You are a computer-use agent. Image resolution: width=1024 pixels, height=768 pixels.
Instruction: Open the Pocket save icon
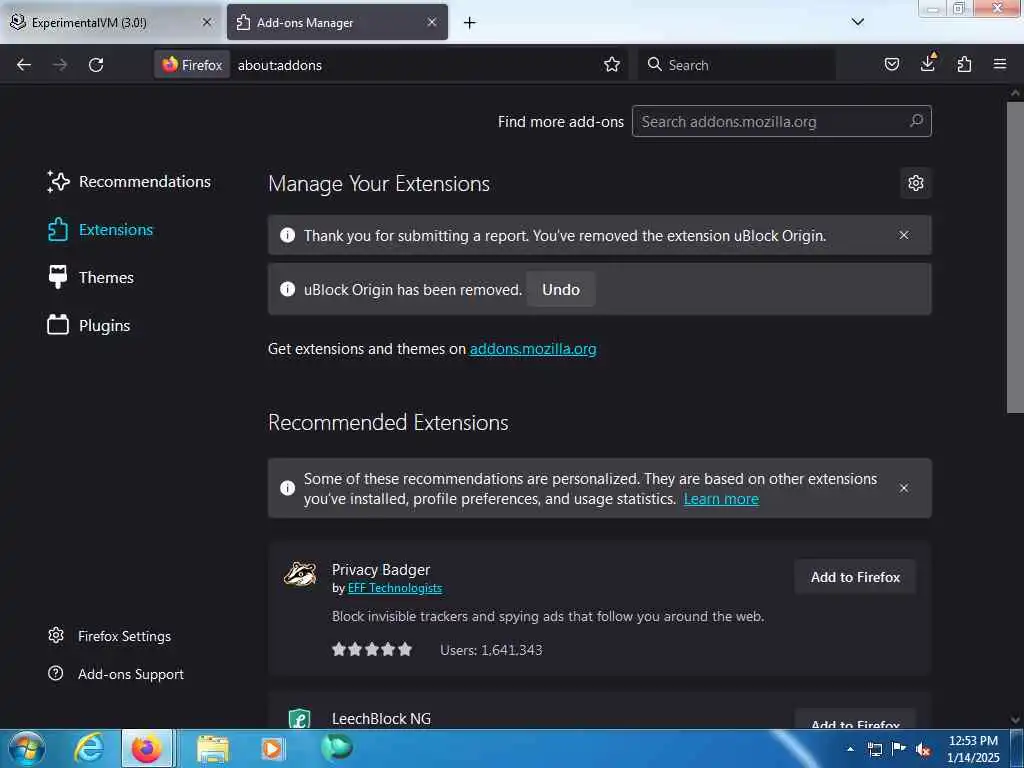(891, 64)
